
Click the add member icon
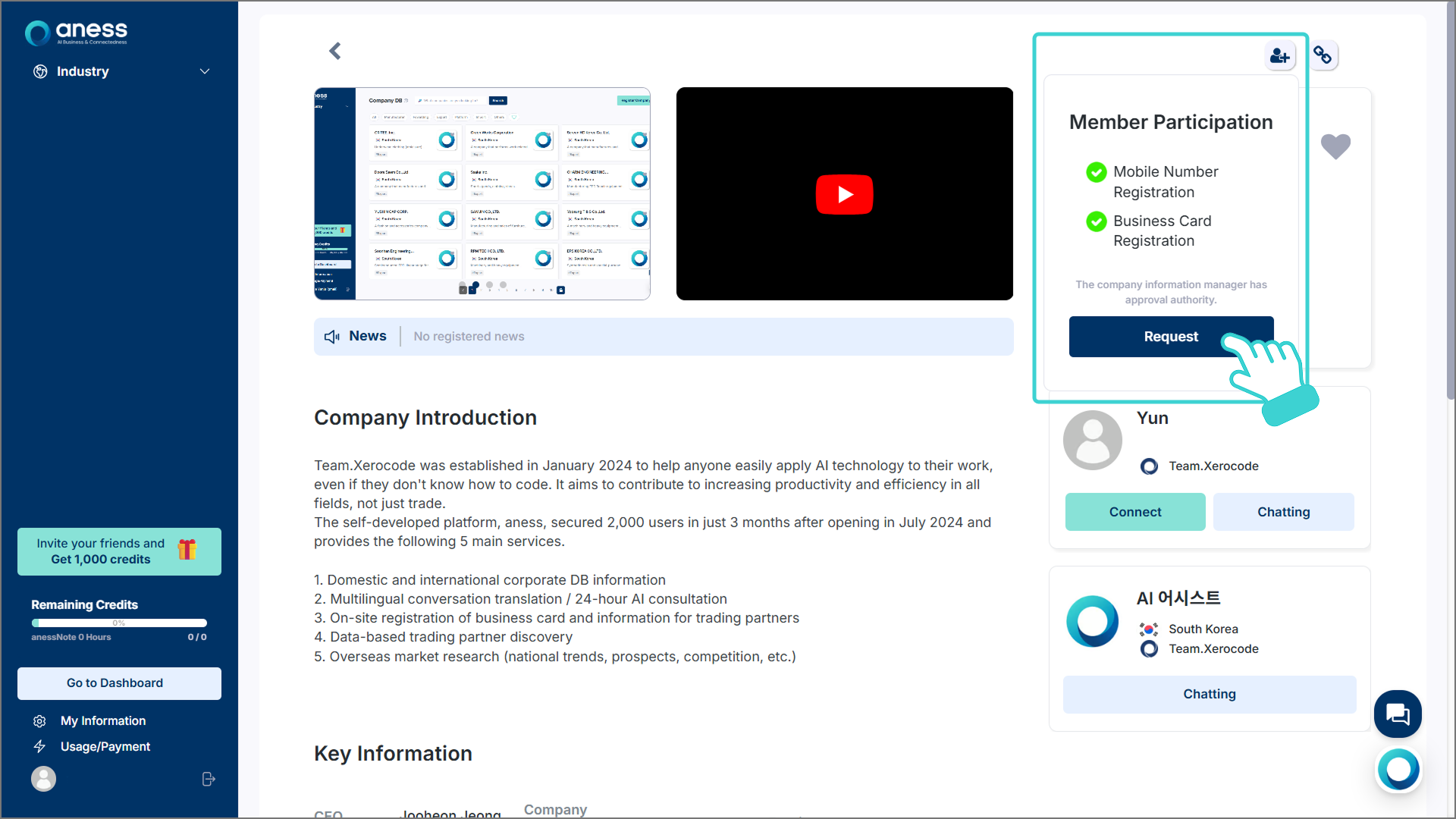[1279, 56]
